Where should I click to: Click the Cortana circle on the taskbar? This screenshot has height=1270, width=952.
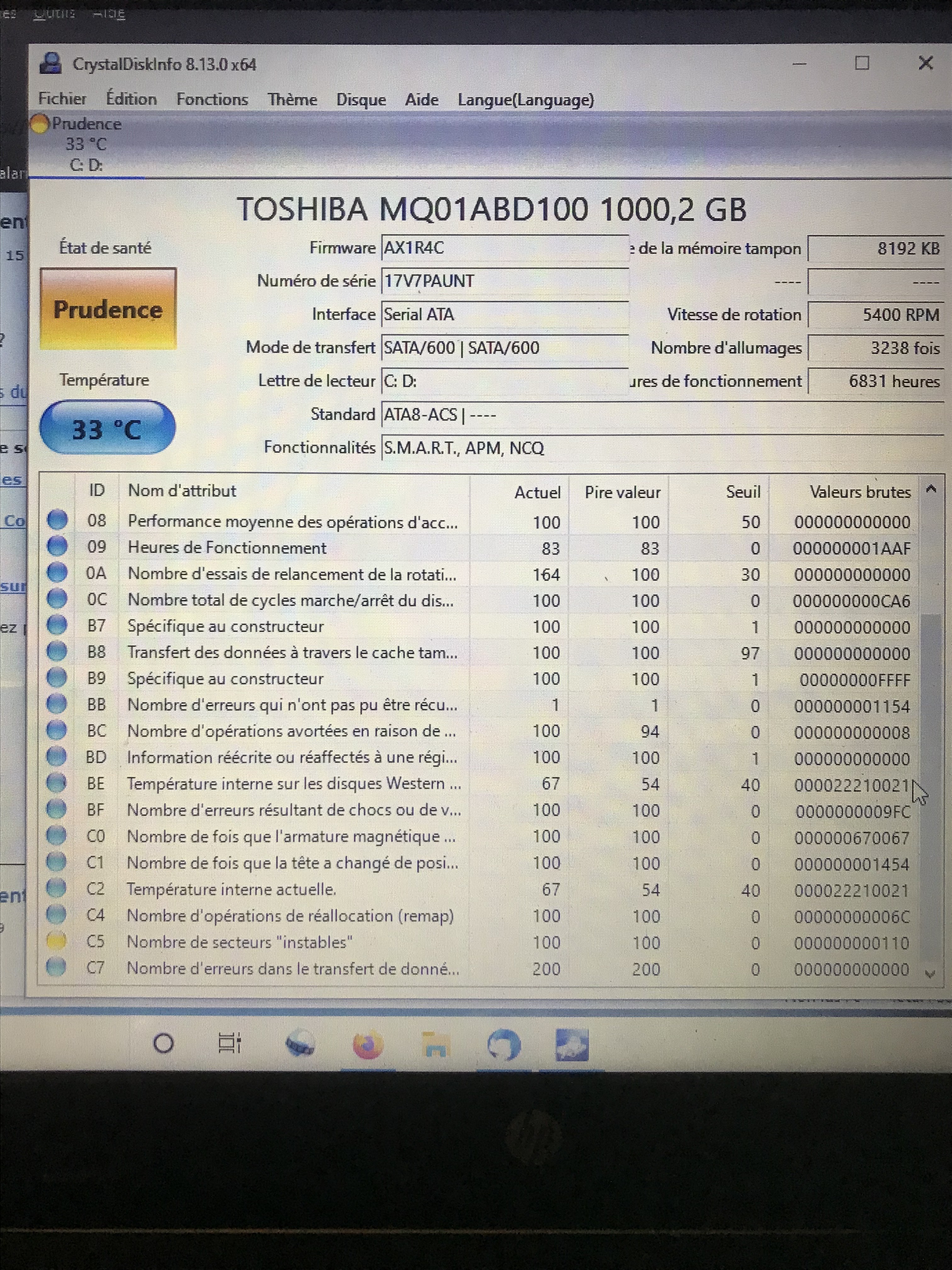point(163,1043)
